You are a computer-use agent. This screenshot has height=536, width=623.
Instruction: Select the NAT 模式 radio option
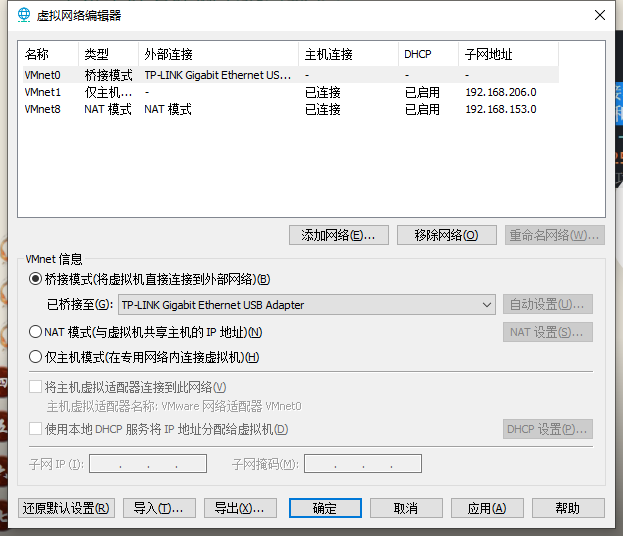click(35, 332)
